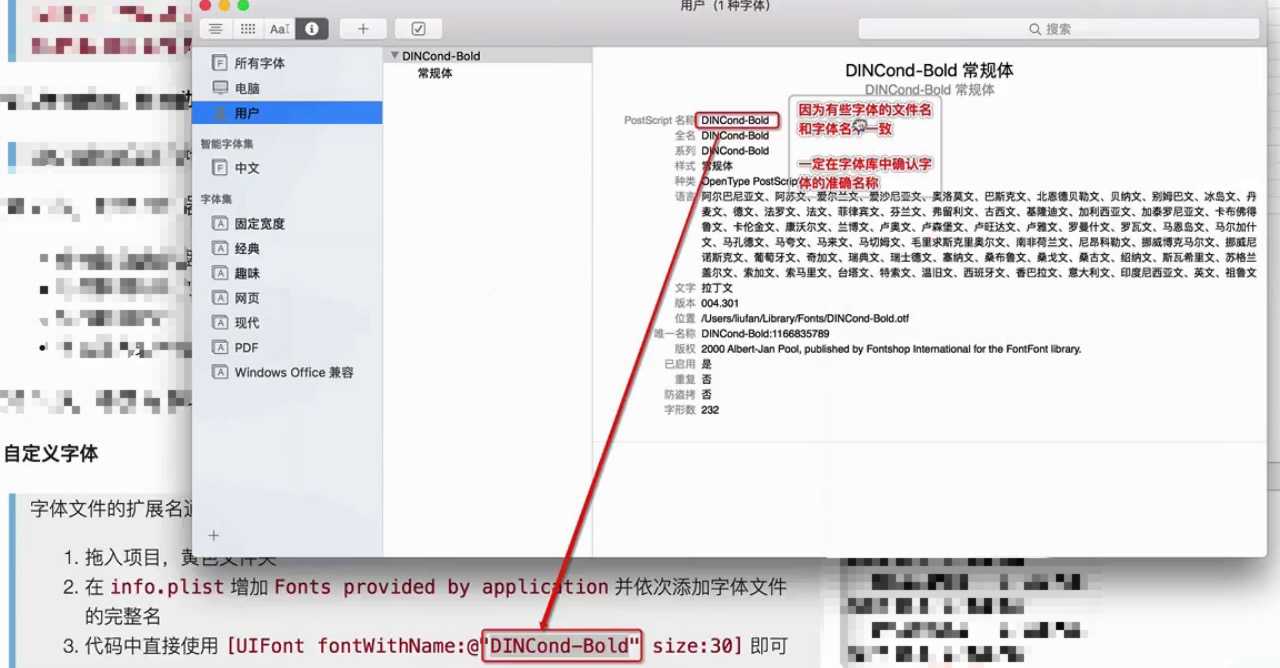Select 所有字体 in the sidebar

[x=260, y=63]
